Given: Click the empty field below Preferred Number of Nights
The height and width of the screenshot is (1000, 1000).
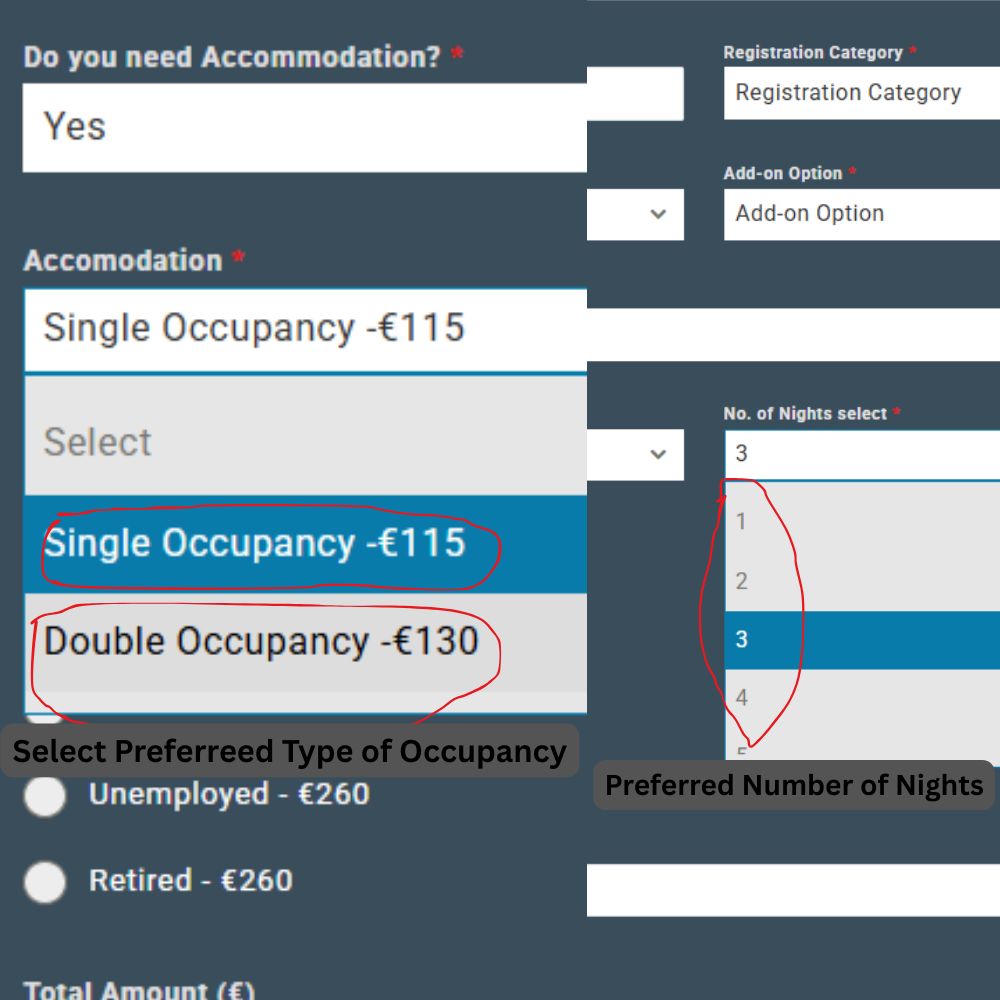Looking at the screenshot, I should coord(792,890).
